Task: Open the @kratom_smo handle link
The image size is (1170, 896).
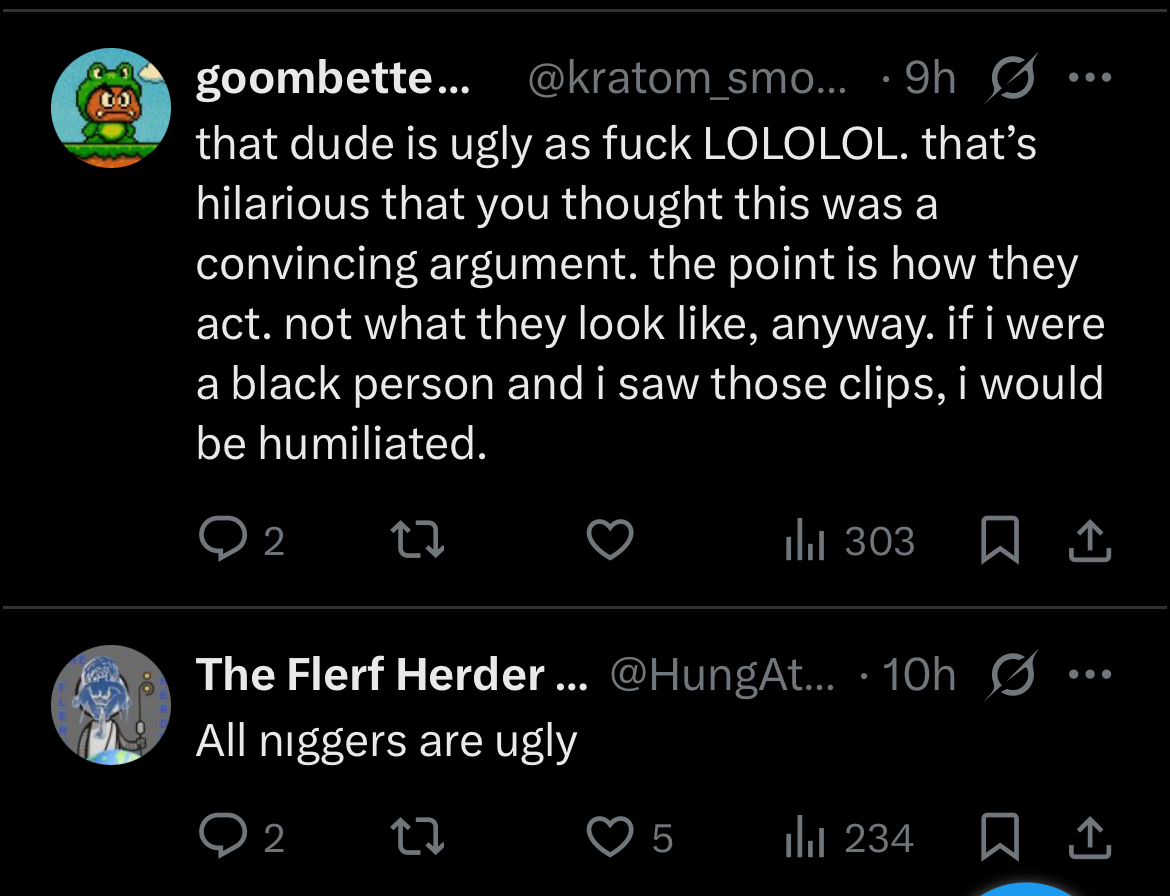Action: coord(685,79)
